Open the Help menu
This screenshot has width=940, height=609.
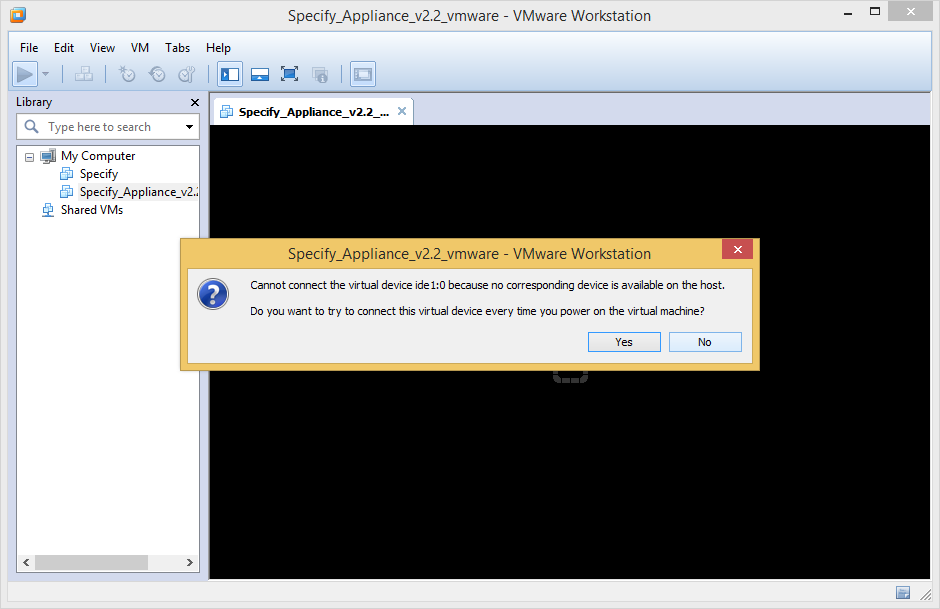[218, 48]
